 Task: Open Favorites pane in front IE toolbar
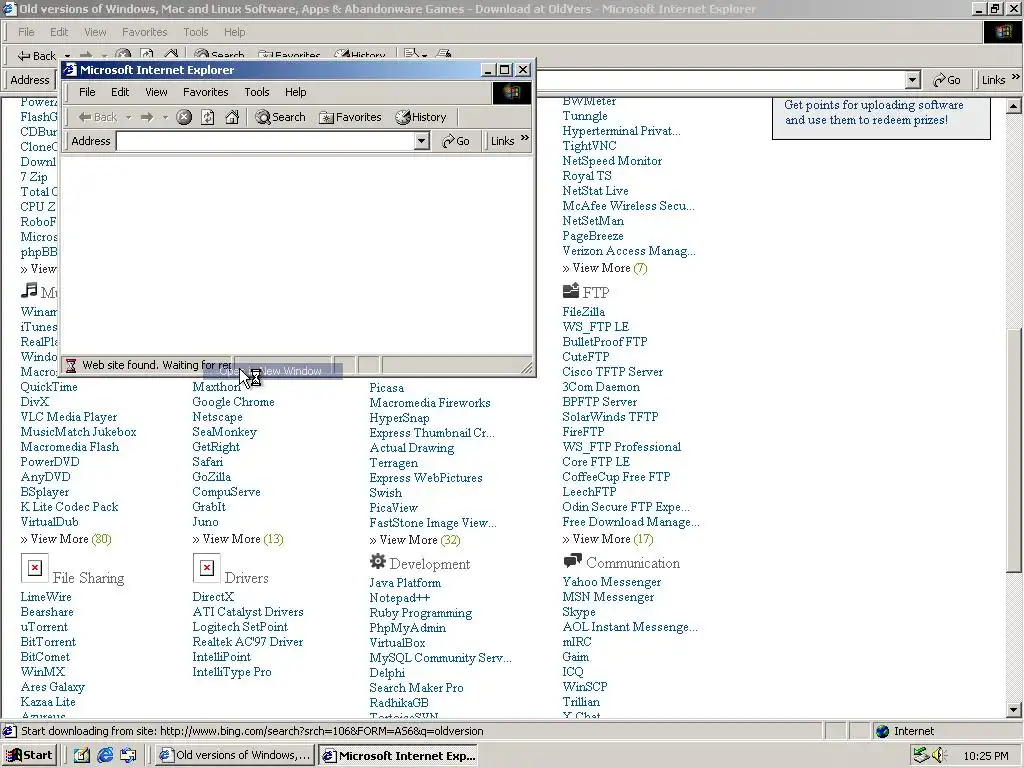(350, 117)
